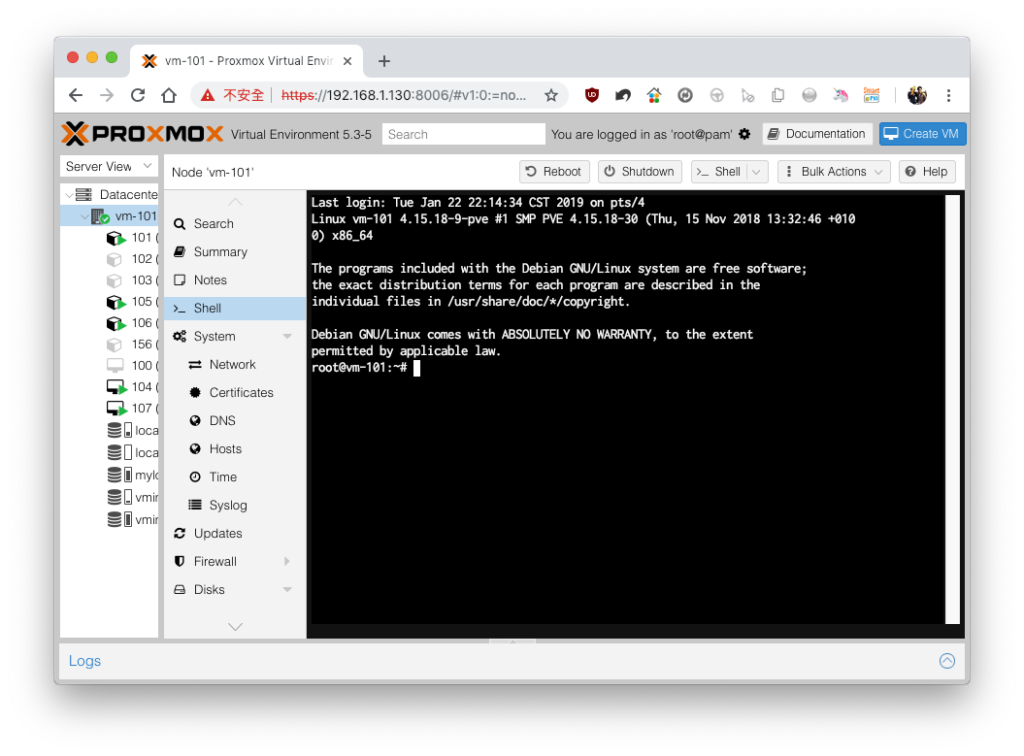Viewport: 1024px width, 756px height.
Task: Collapse the System menu section
Action: coord(287,336)
